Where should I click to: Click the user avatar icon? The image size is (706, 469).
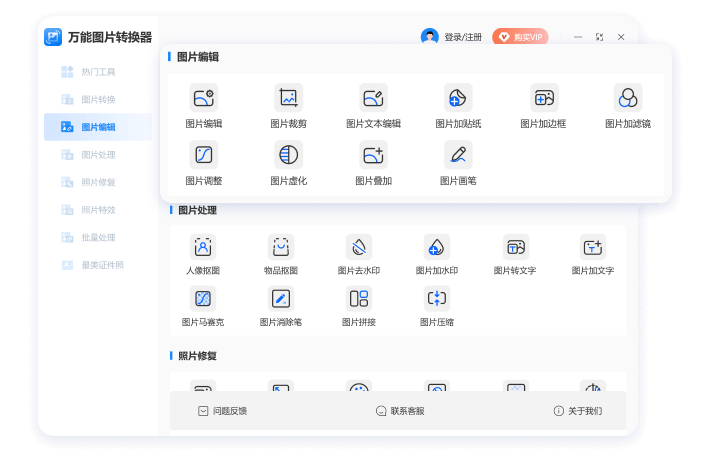click(x=430, y=37)
